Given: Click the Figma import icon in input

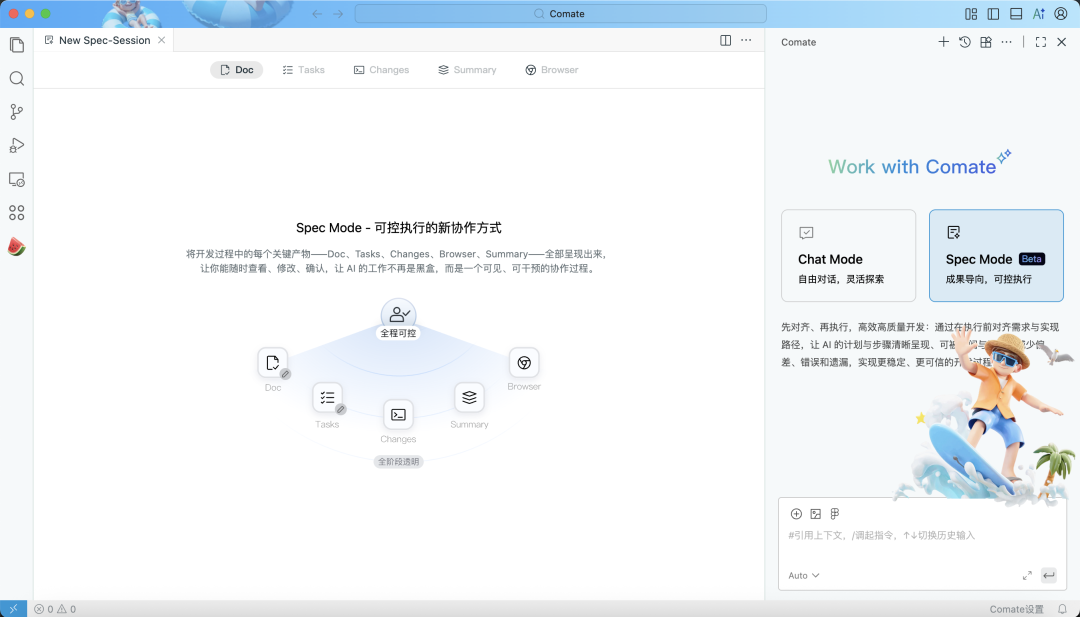Looking at the screenshot, I should pos(835,514).
